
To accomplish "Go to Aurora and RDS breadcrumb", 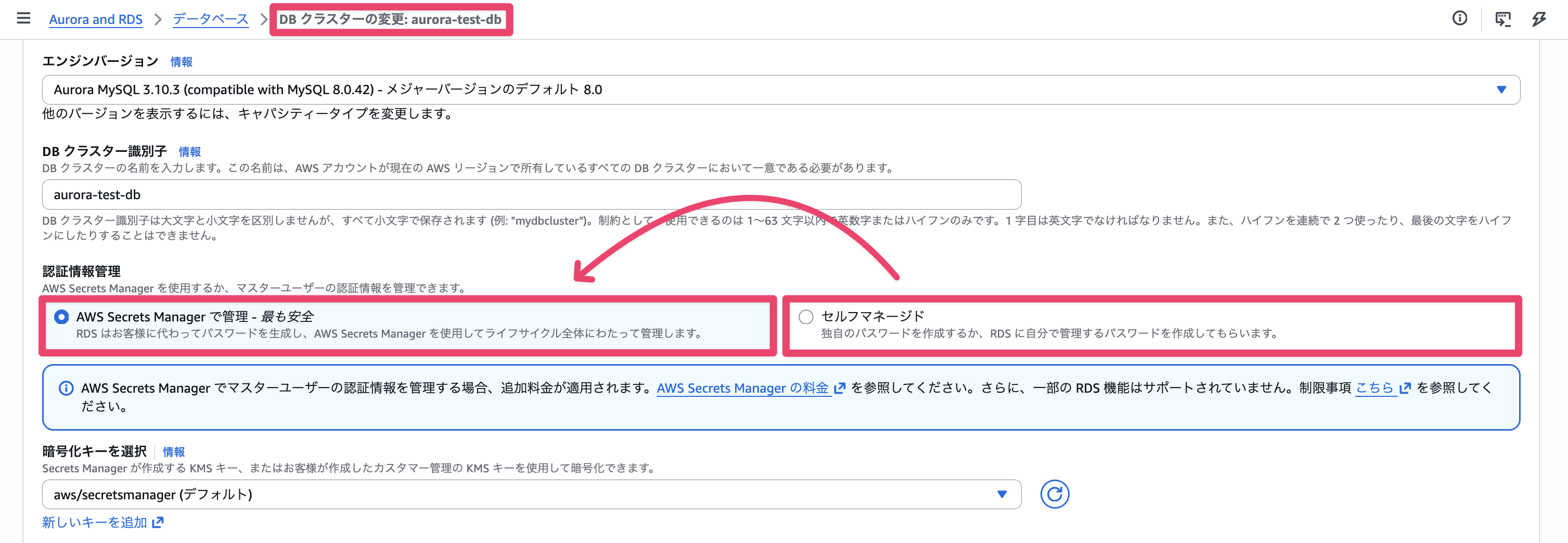I will coord(96,19).
